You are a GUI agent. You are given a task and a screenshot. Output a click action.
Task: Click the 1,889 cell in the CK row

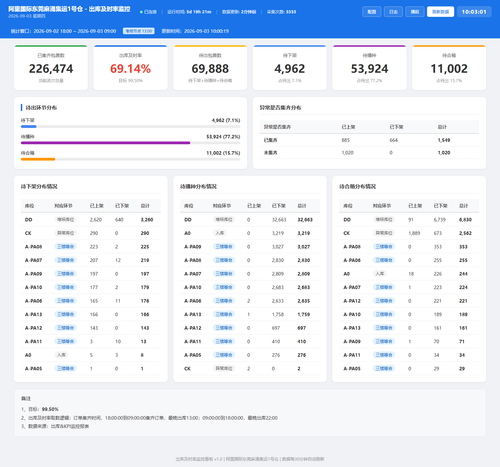[414, 233]
